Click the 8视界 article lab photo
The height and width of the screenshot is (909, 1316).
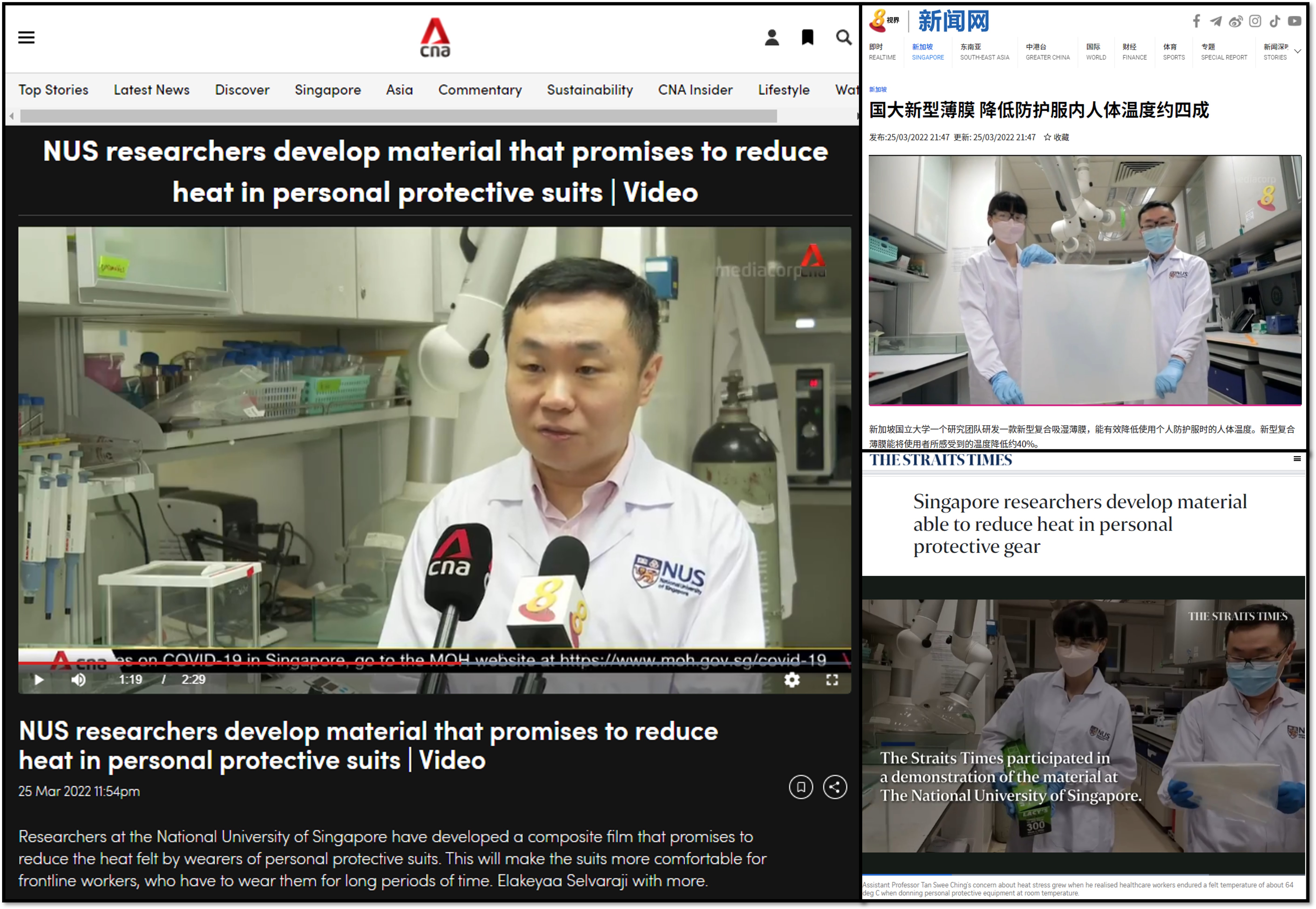point(1085,280)
